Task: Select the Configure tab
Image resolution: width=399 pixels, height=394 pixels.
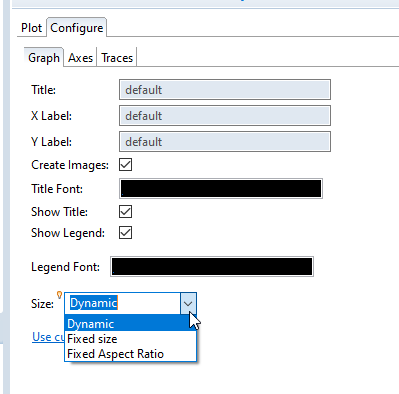Action: 77,28
